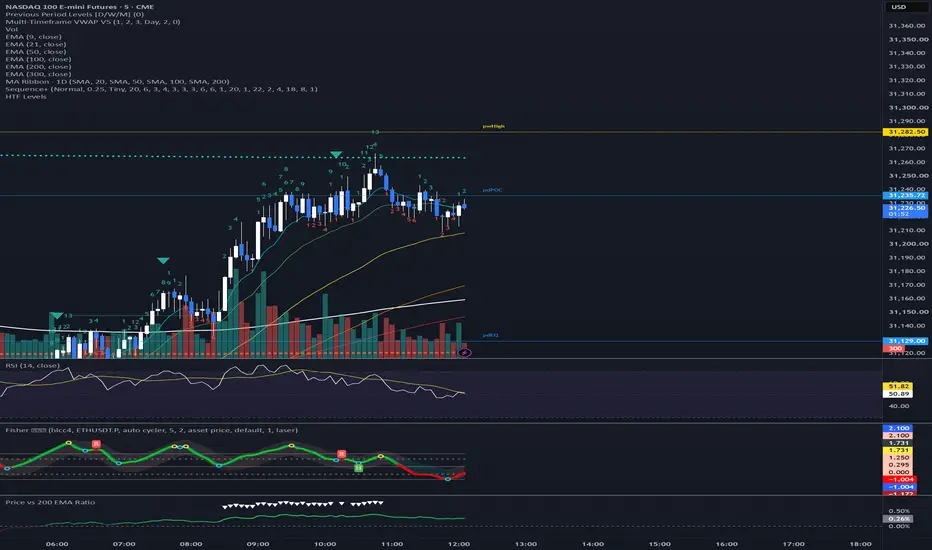Select the EMA (300, close) legend
The image size is (932, 550).
pos(38,74)
